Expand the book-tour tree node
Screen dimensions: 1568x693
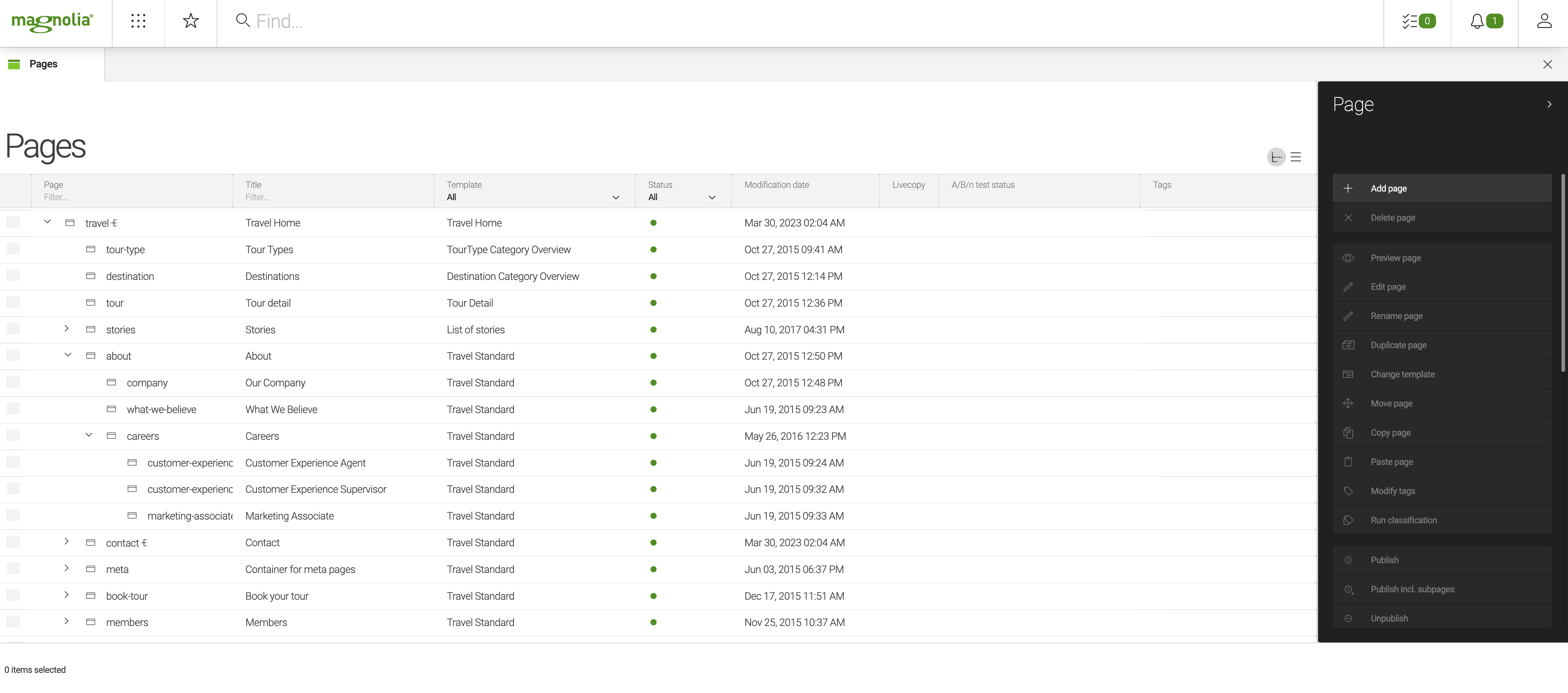point(67,595)
